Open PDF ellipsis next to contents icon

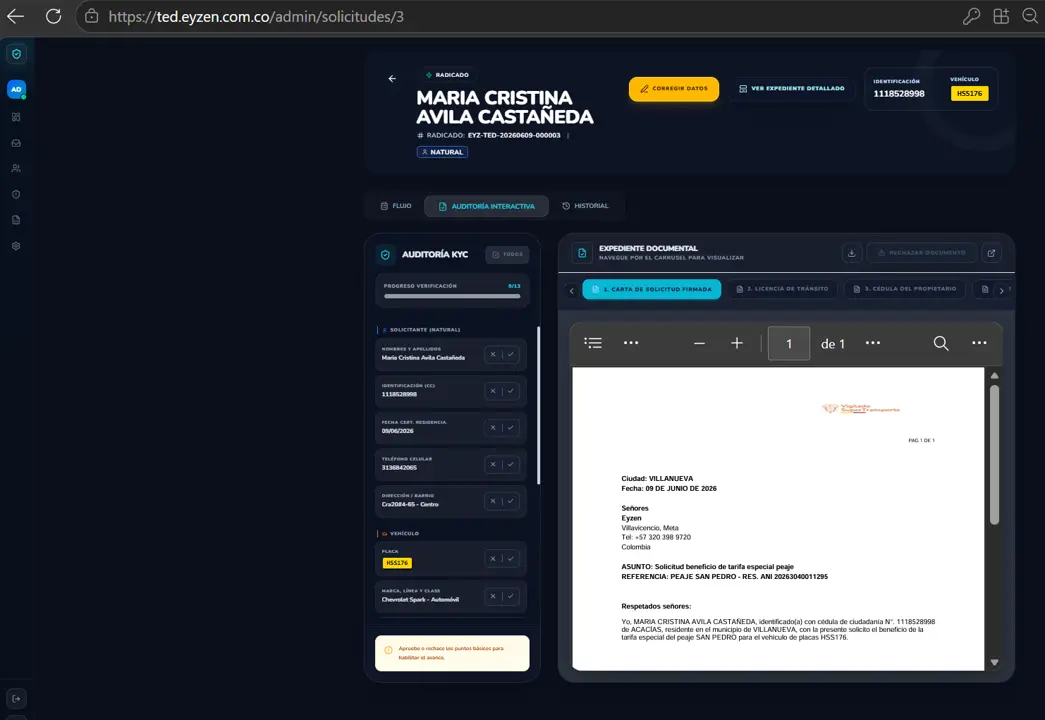coord(630,343)
